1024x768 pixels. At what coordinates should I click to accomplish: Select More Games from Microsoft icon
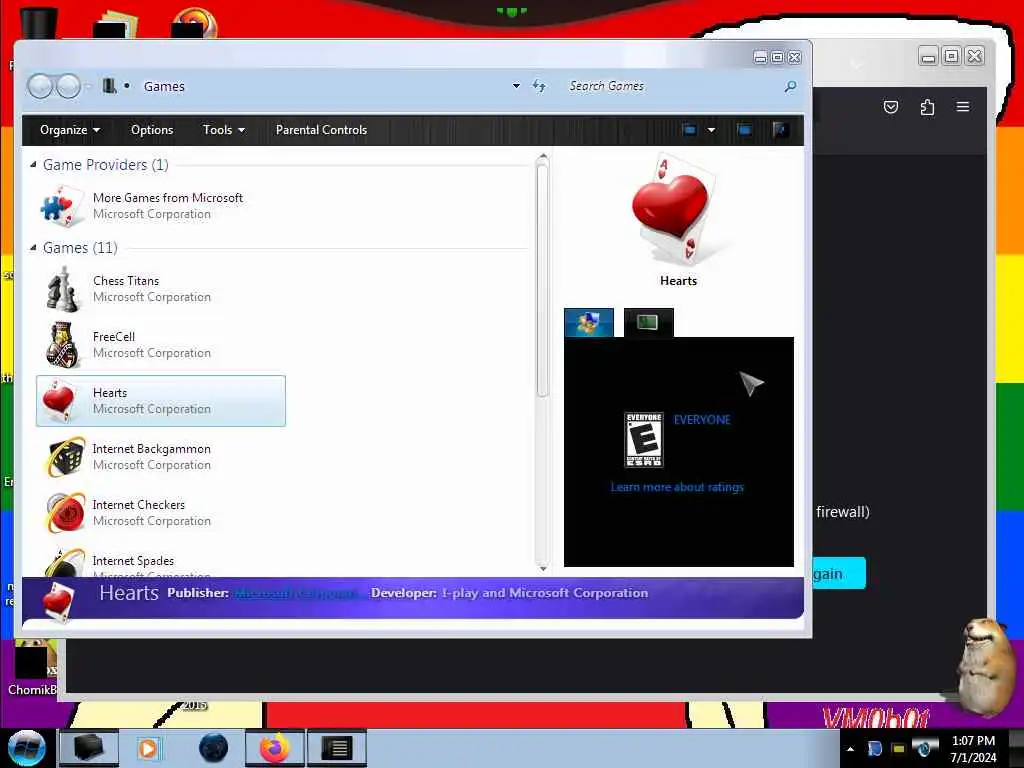pyautogui.click(x=63, y=206)
